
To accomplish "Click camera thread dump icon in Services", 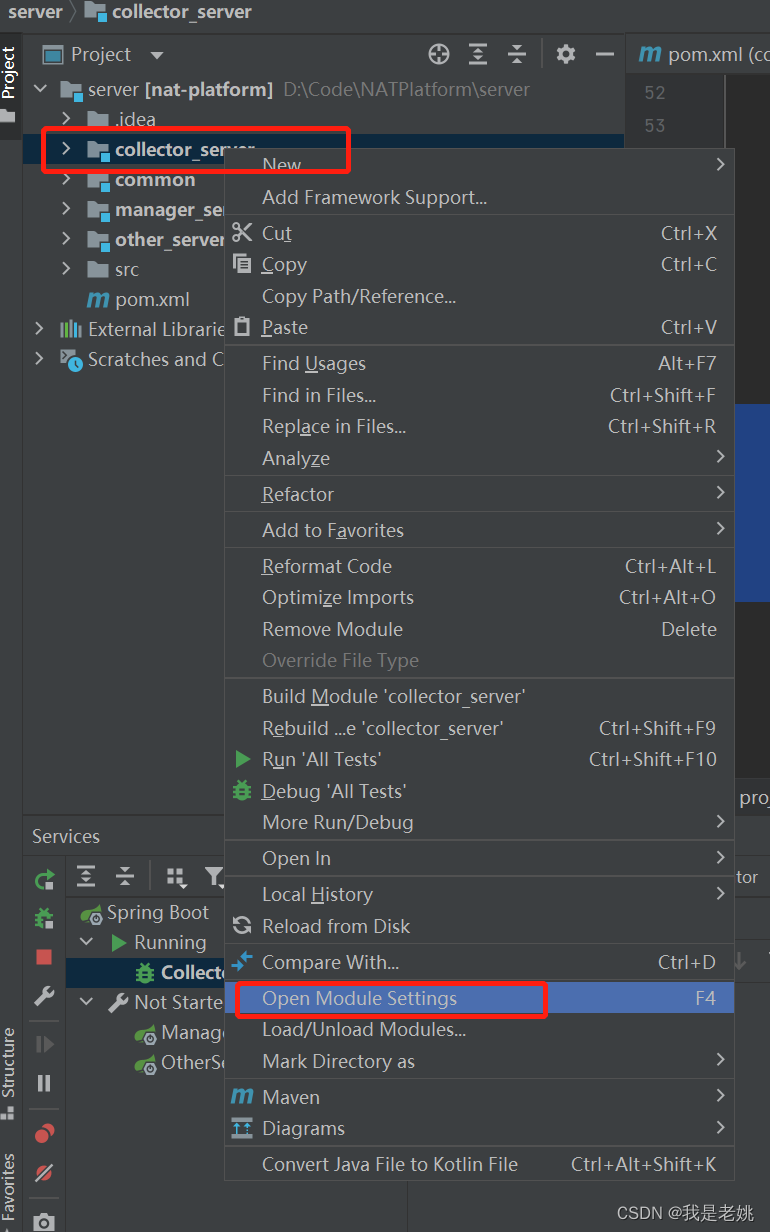I will pyautogui.click(x=44, y=1221).
